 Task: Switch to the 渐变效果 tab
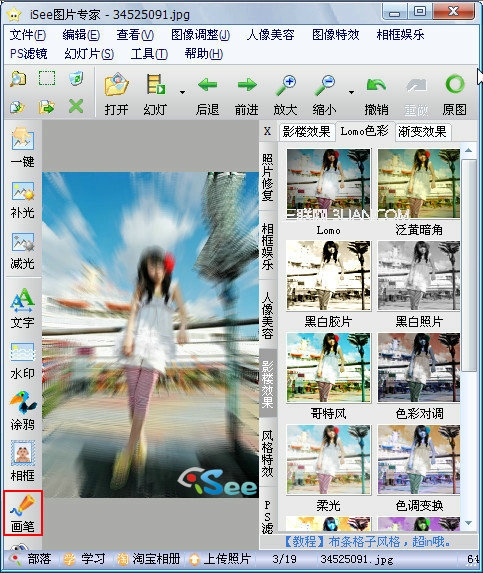click(x=423, y=132)
